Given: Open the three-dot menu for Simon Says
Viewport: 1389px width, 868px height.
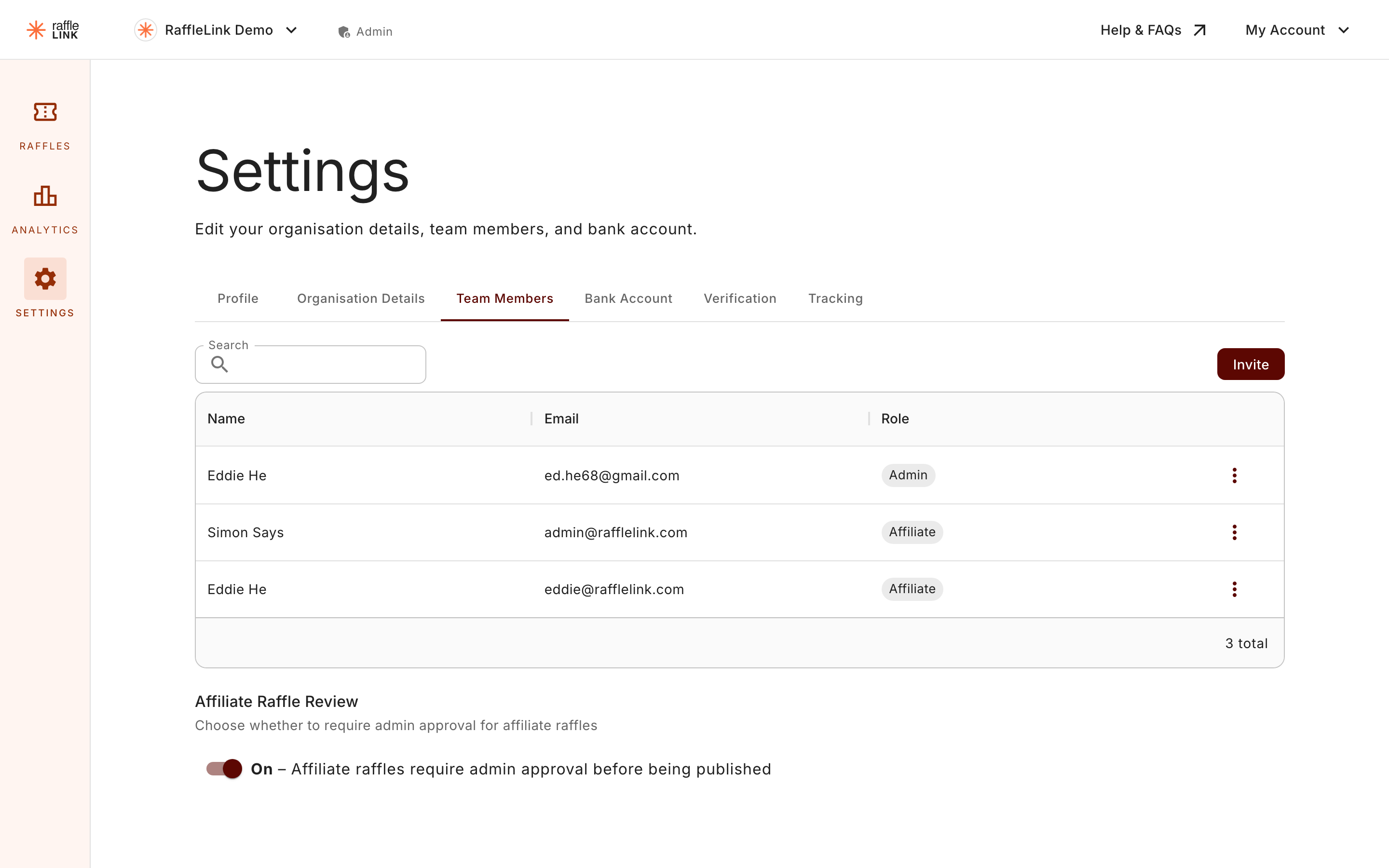Looking at the screenshot, I should click(x=1234, y=532).
